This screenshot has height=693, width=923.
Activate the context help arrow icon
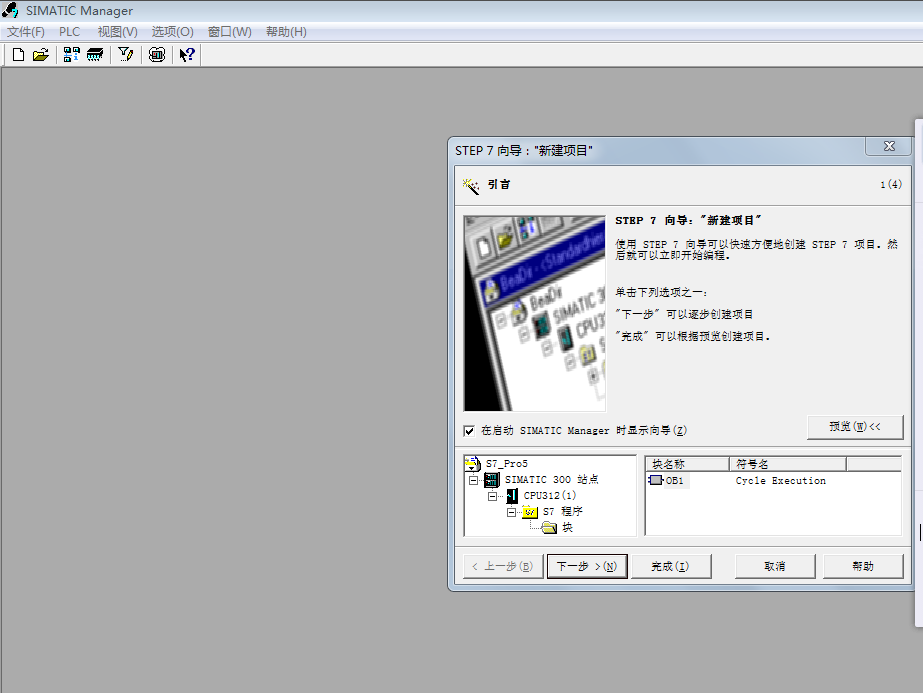pyautogui.click(x=187, y=55)
